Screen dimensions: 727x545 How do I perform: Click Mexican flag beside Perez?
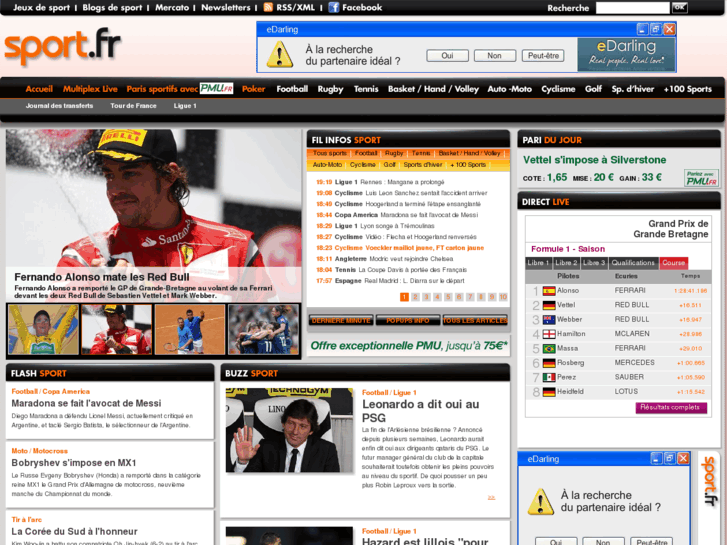[x=549, y=378]
